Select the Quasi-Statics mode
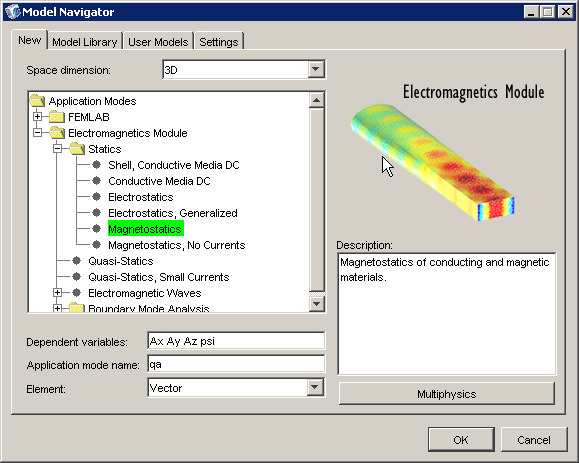 [120, 261]
